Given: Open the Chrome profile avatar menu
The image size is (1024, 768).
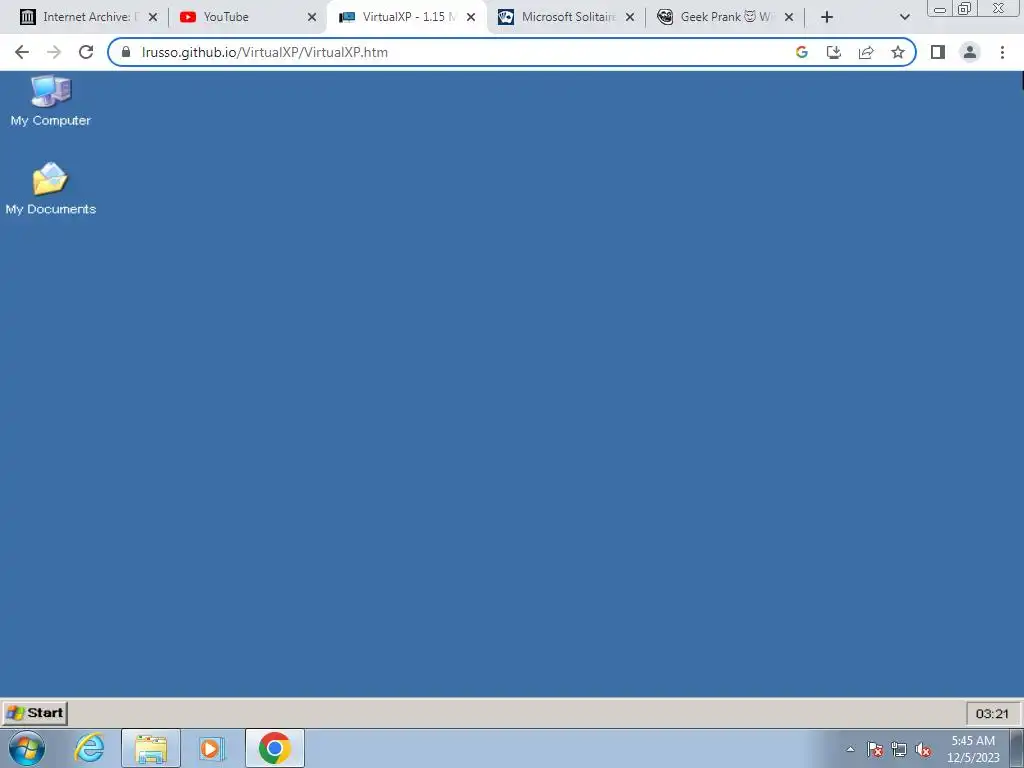Looking at the screenshot, I should 970,52.
